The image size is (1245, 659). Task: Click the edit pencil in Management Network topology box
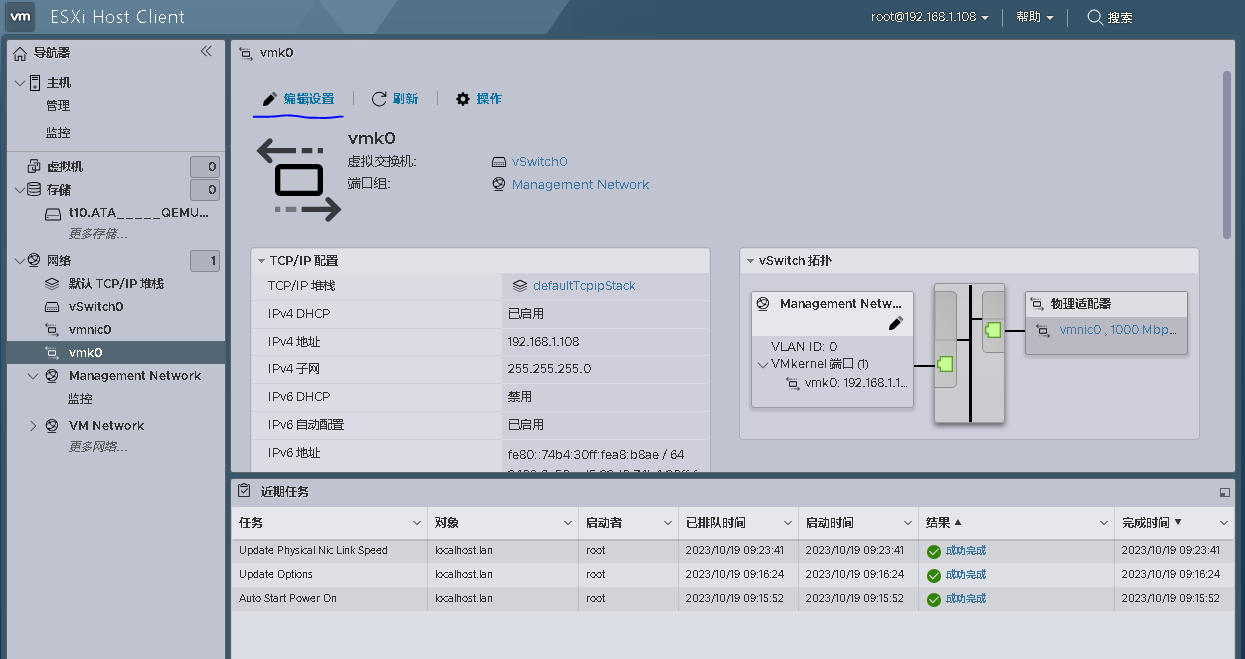tap(896, 323)
